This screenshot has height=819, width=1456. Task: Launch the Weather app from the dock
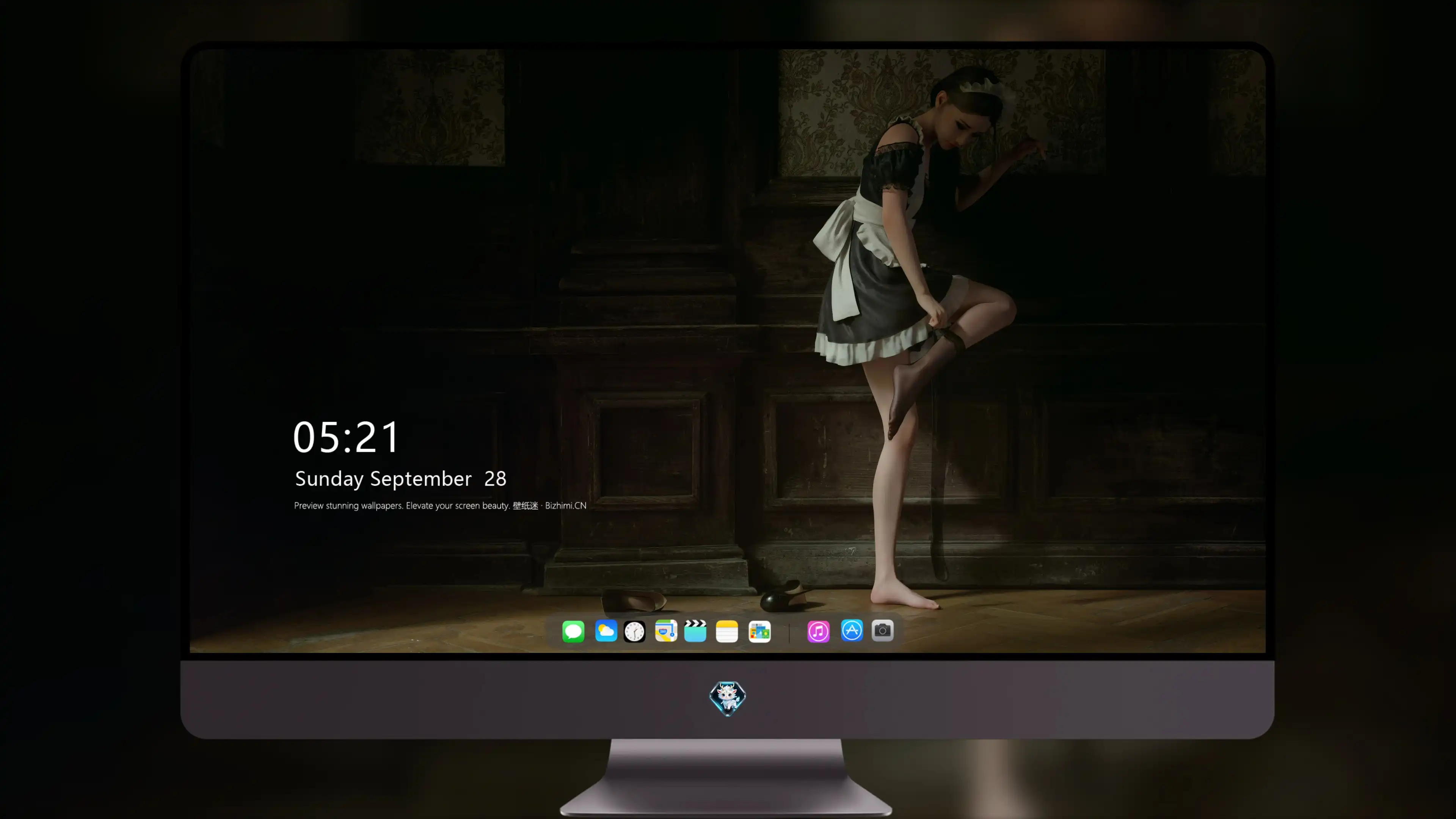606,631
